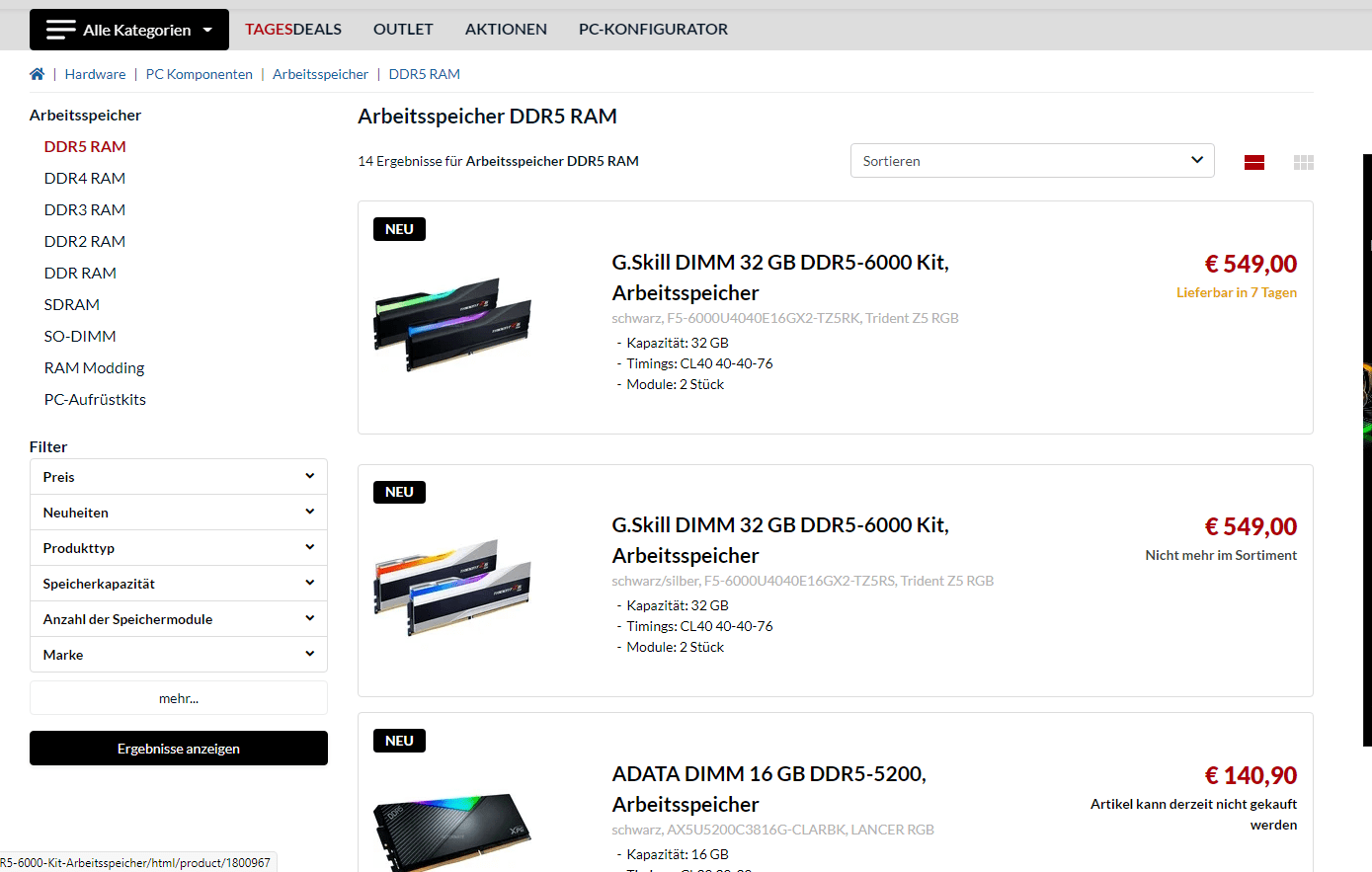Viewport: 1372px width, 872px height.
Task: Open the silver G.Skill Trident Z5 RGB image
Action: [452, 588]
